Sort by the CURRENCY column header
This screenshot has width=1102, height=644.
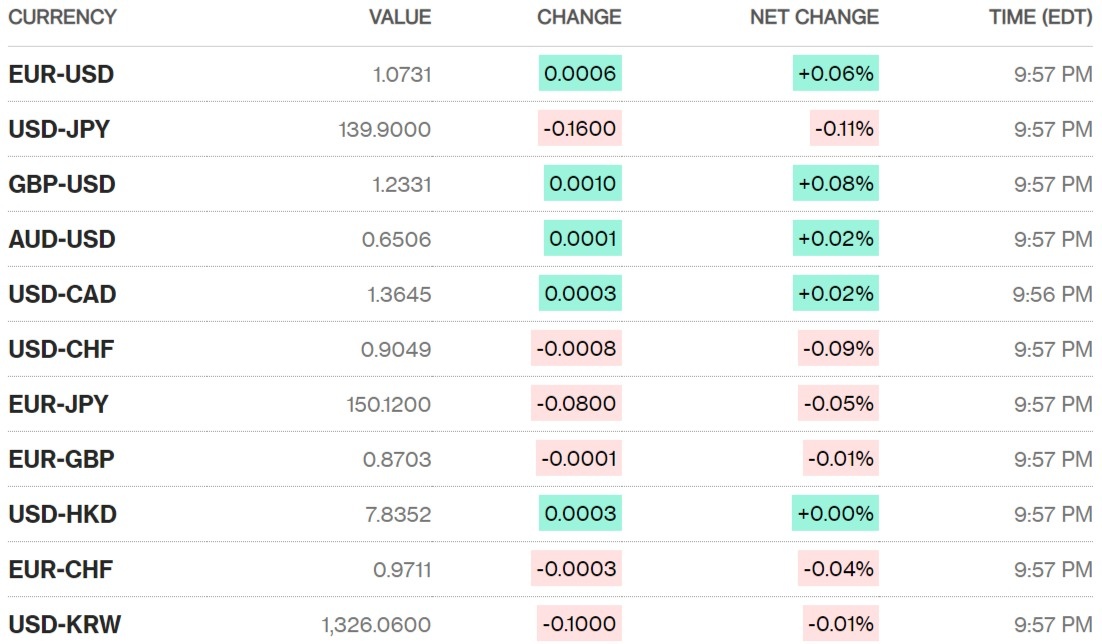click(x=62, y=17)
